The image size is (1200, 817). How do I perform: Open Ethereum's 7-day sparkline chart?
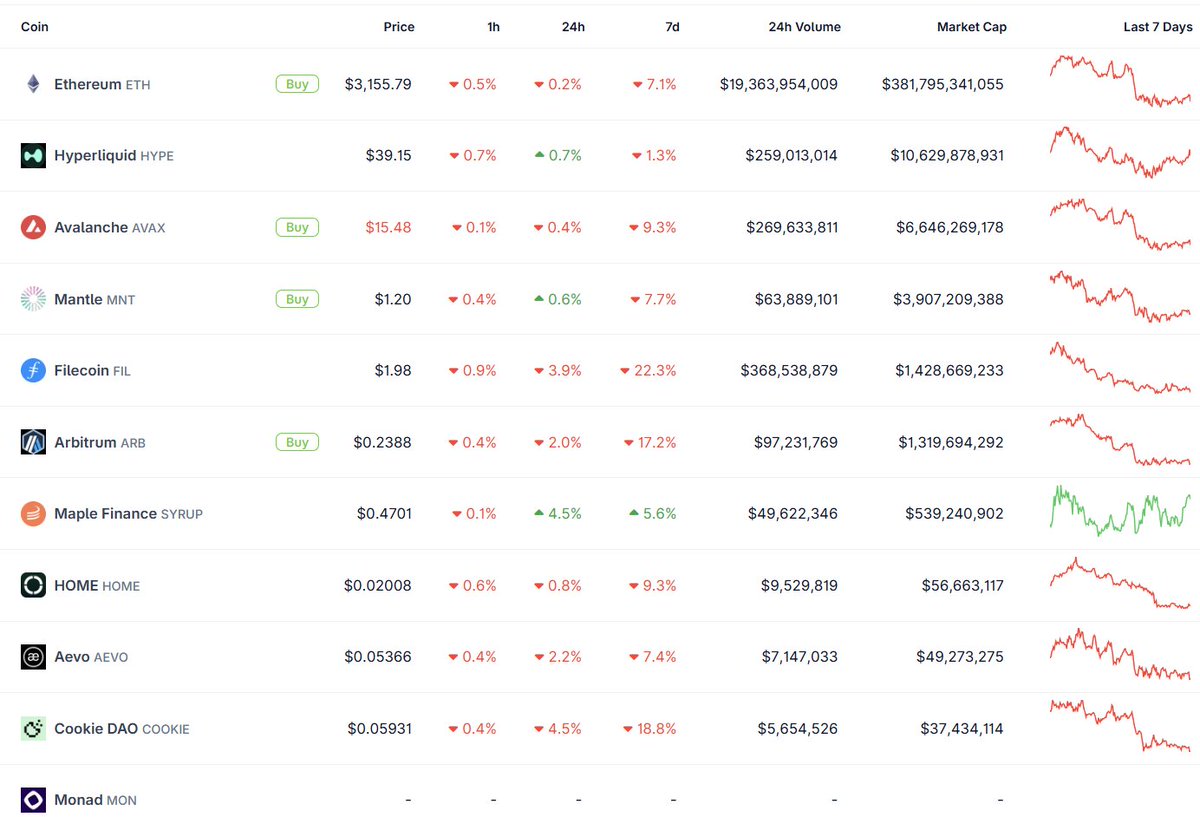(x=1120, y=81)
